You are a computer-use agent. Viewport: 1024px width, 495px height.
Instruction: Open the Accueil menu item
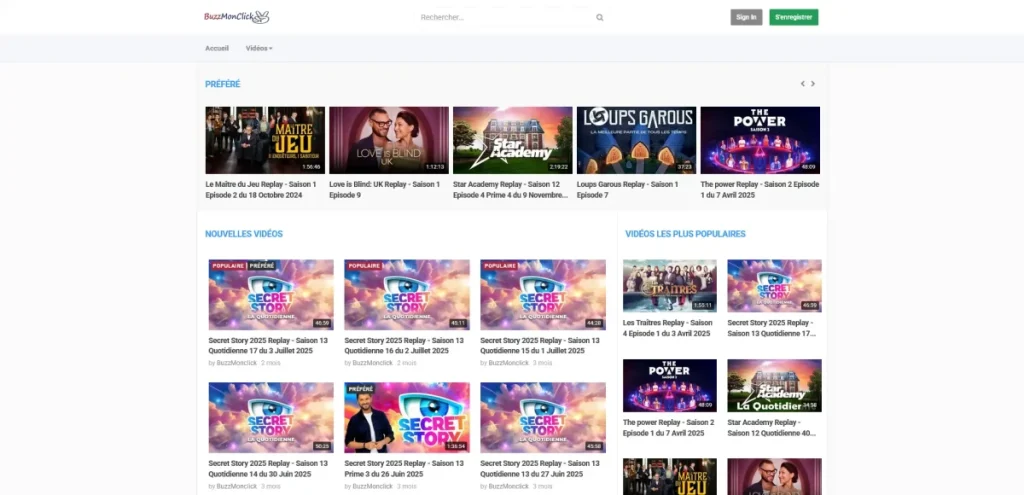coord(217,48)
